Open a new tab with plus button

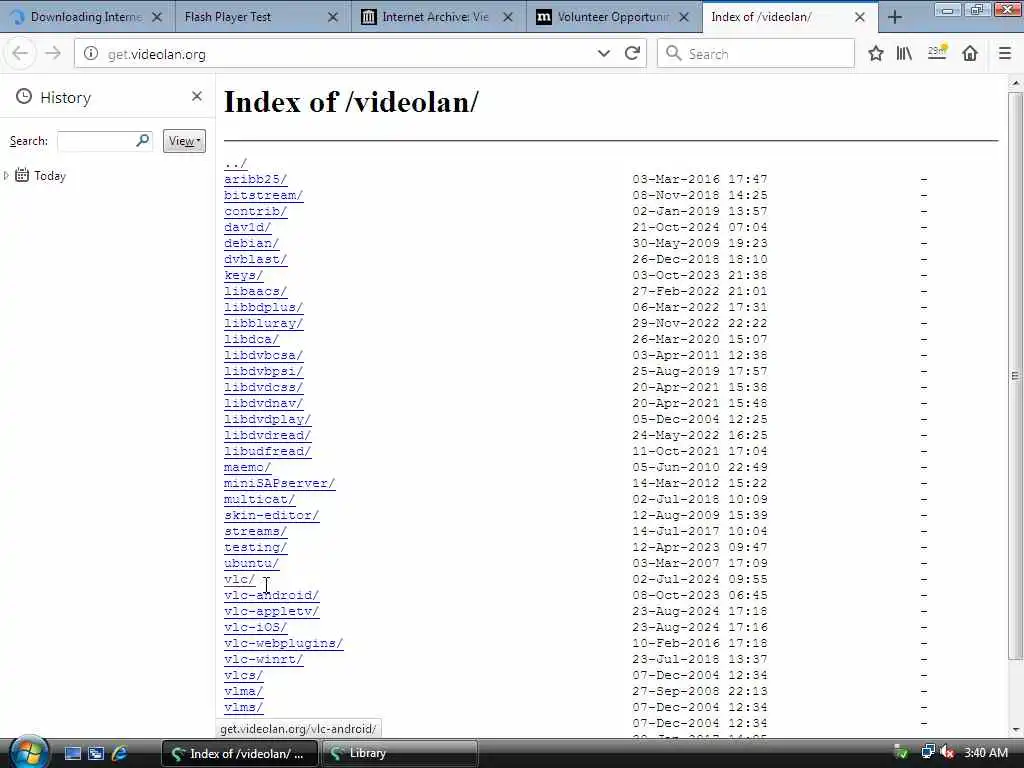(895, 17)
